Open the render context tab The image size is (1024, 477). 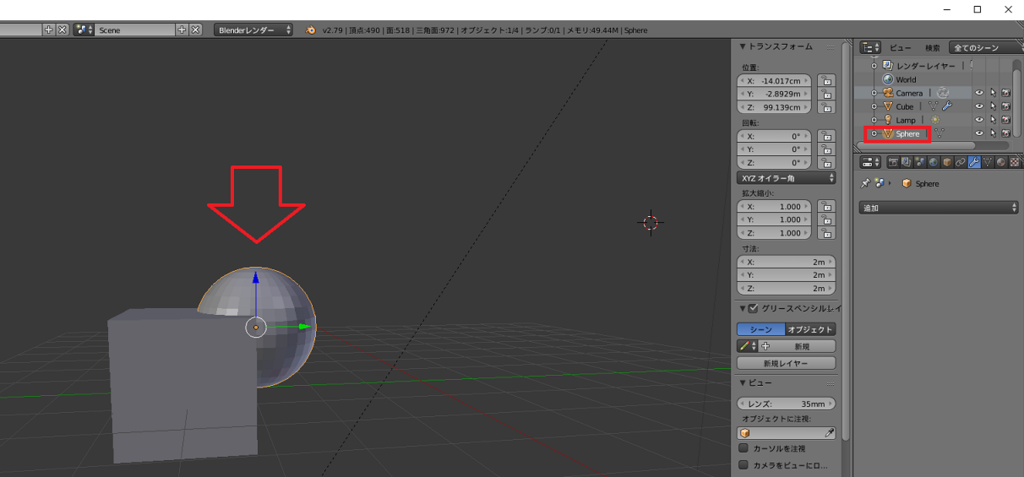(893, 162)
